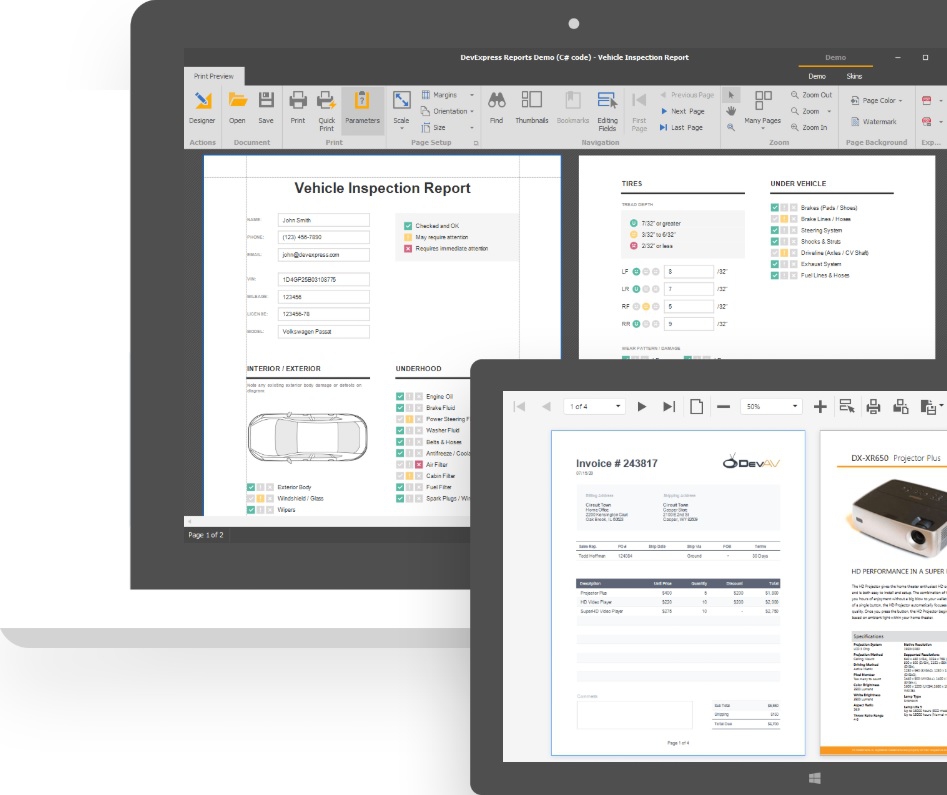
Task: Jump to Last Page in ribbon
Action: (681, 127)
